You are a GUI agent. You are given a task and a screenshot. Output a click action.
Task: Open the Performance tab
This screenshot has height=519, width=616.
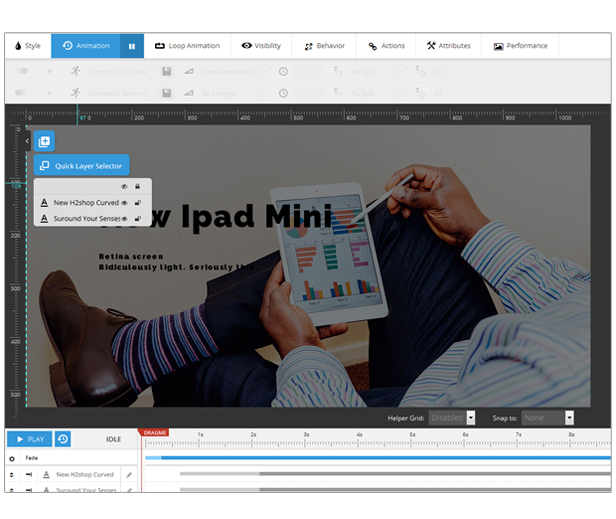coord(520,46)
